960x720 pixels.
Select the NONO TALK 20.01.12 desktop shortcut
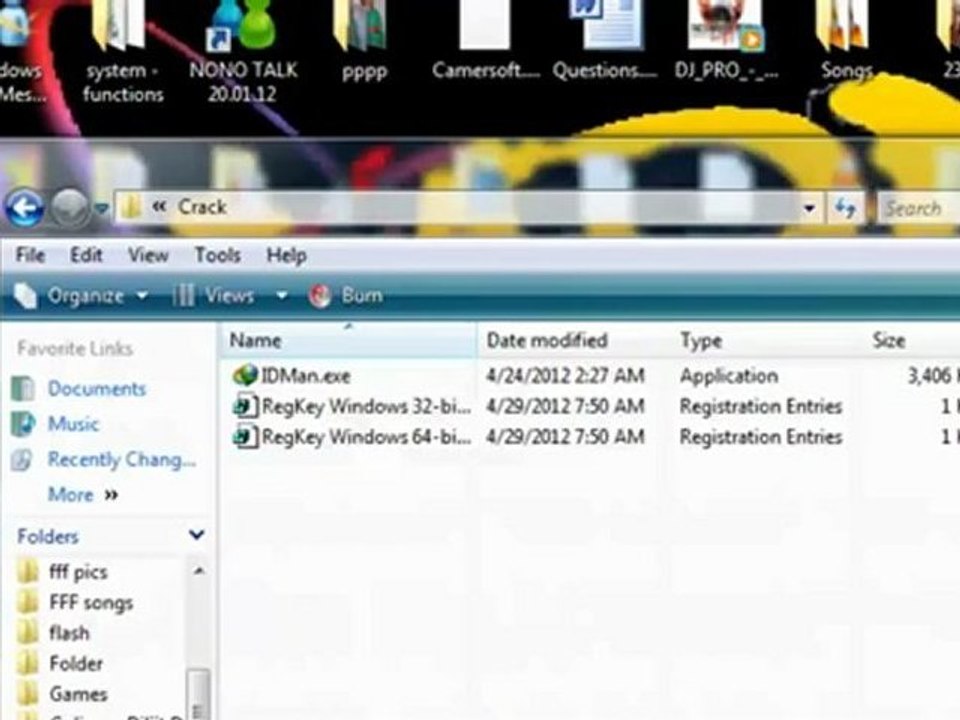click(243, 52)
